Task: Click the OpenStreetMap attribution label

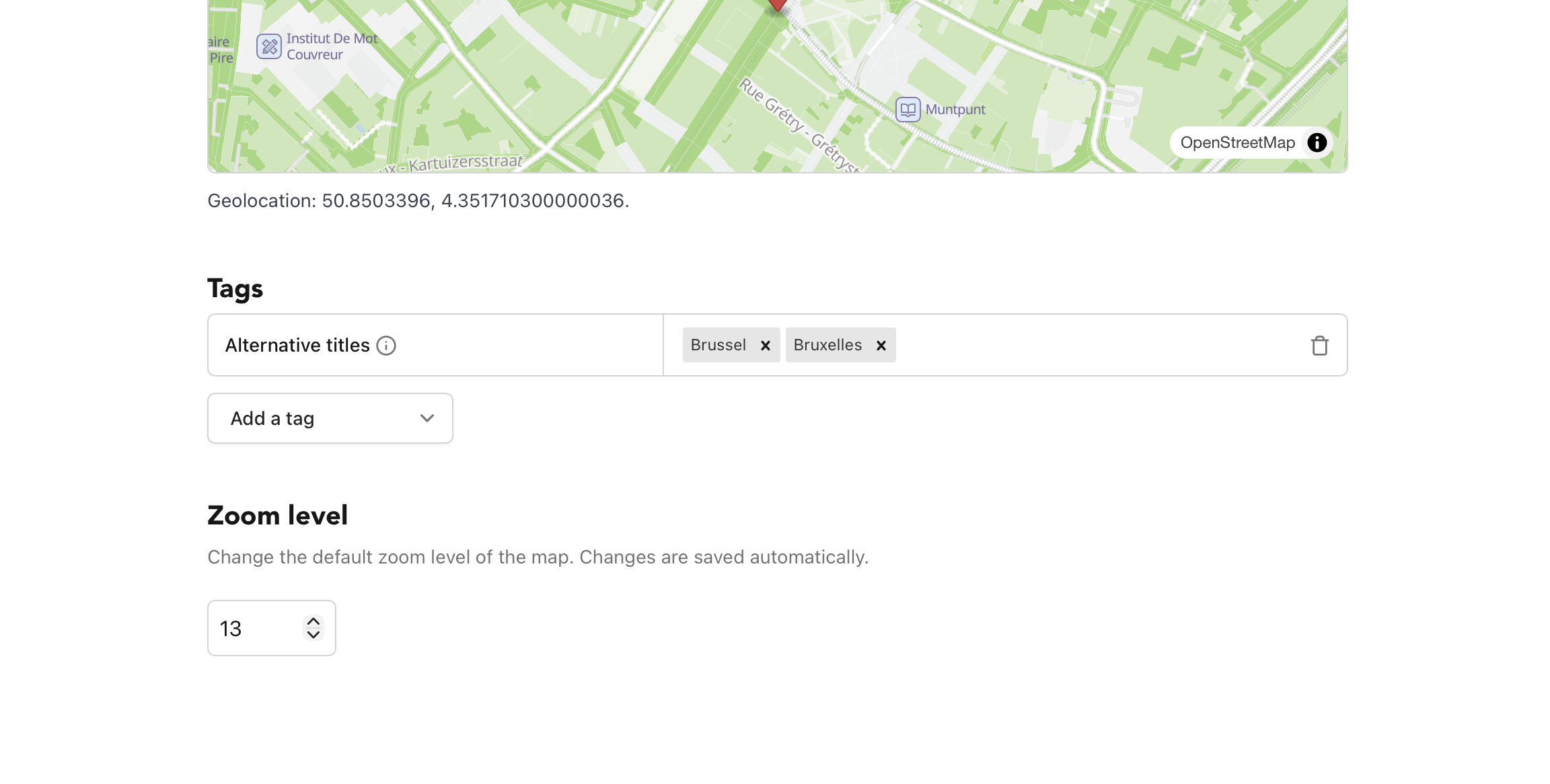Action: [1237, 143]
